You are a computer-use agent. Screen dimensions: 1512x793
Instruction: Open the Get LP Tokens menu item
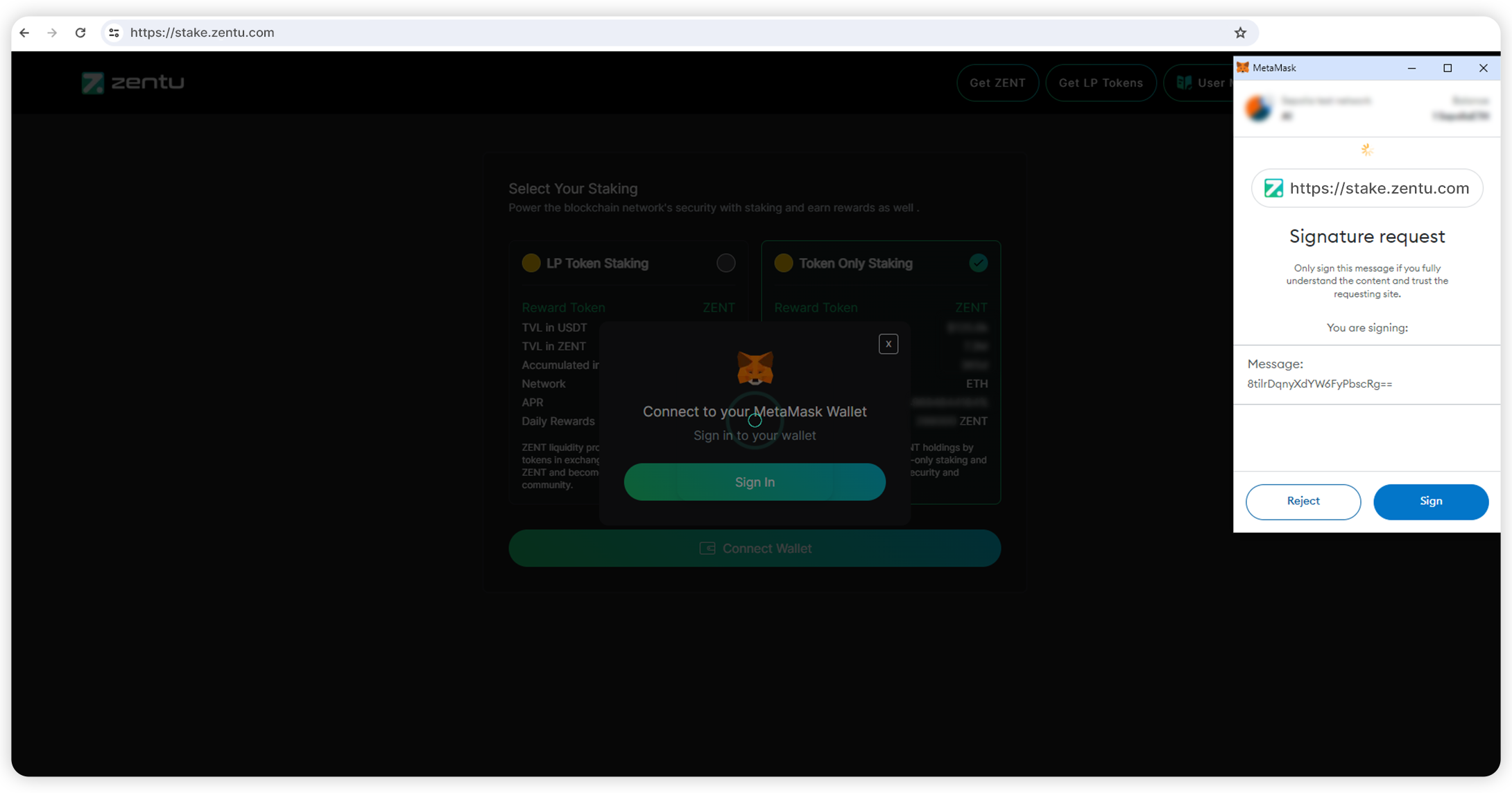coord(1100,83)
